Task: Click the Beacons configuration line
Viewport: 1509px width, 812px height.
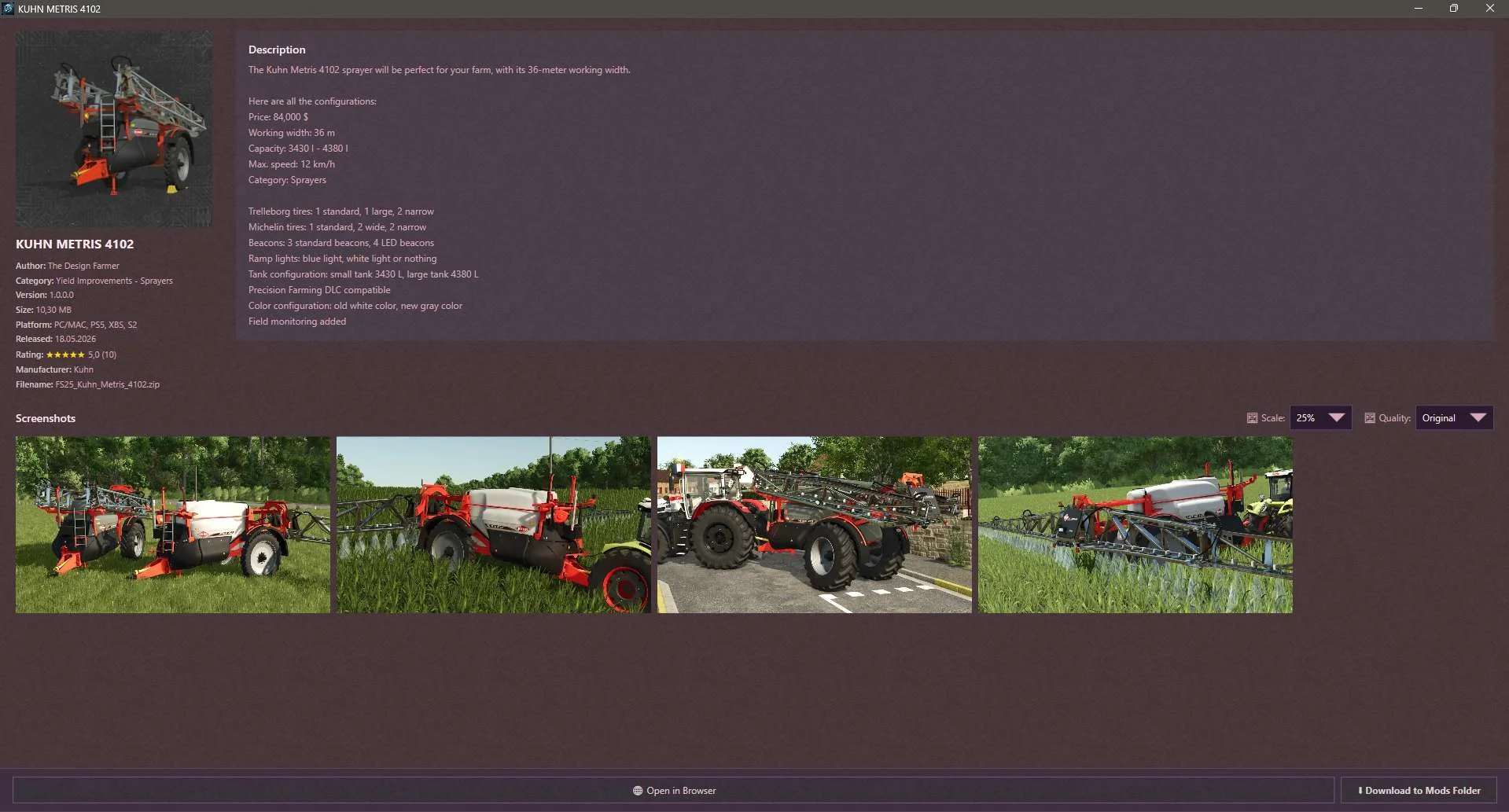Action: [341, 243]
